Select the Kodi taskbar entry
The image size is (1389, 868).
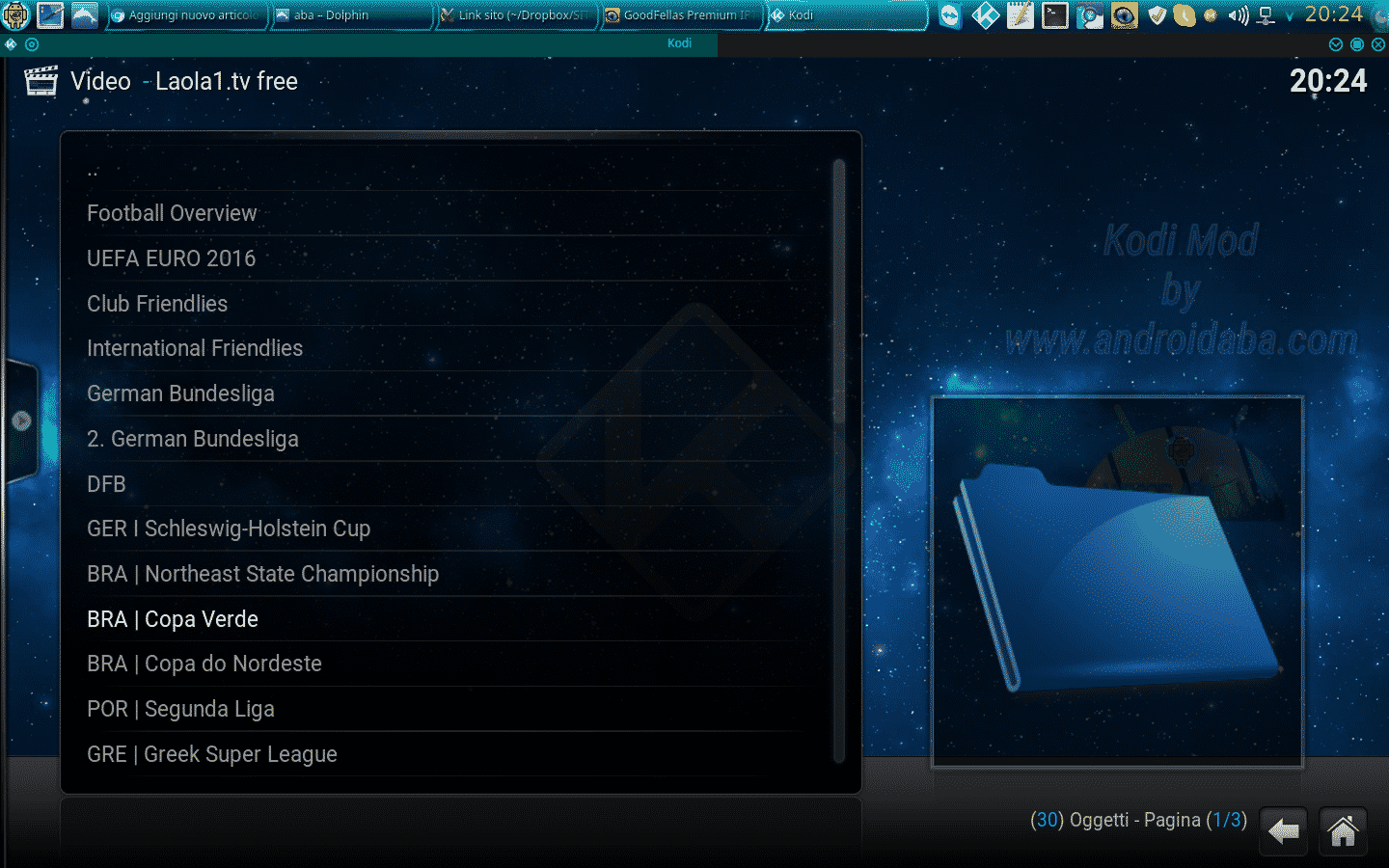pos(846,15)
